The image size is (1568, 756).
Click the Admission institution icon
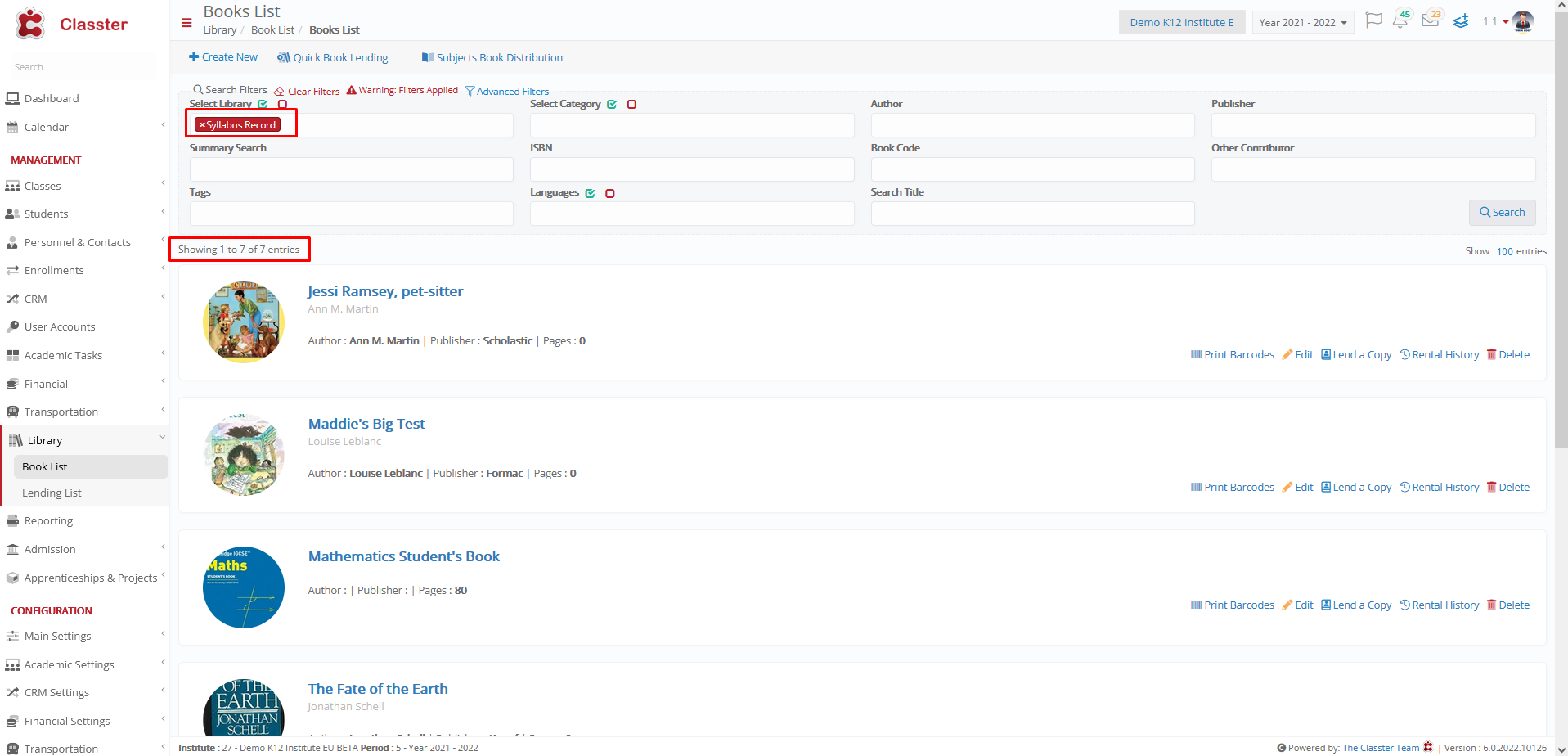tap(12, 550)
